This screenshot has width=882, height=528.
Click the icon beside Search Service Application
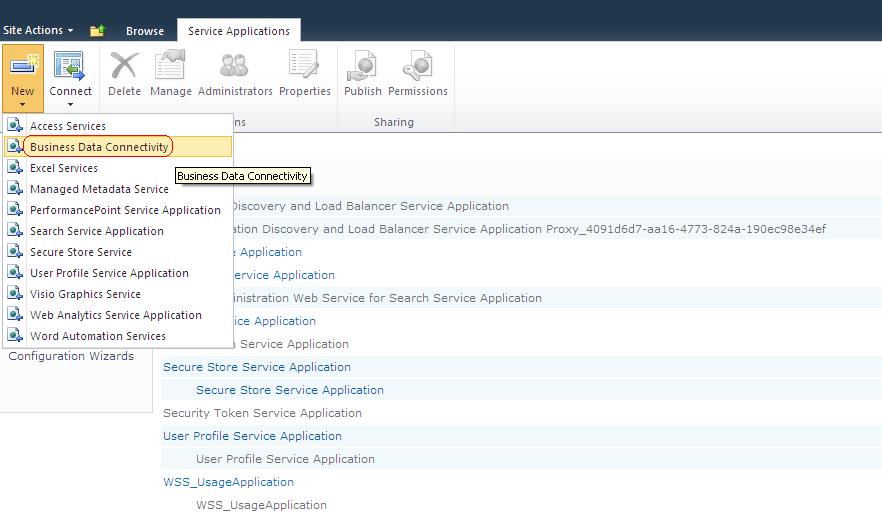[x=15, y=230]
